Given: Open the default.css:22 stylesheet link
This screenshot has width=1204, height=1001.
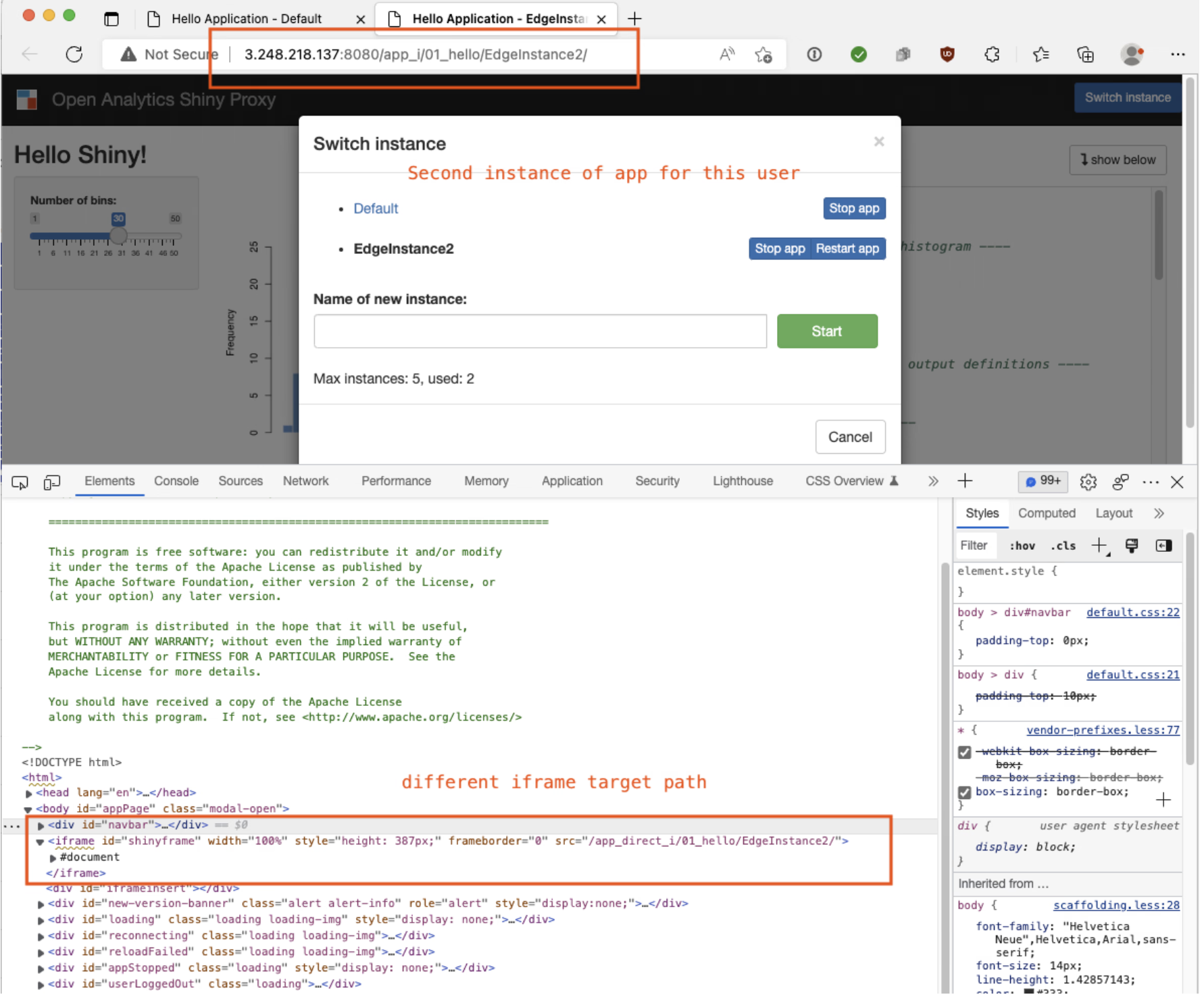Looking at the screenshot, I should [1132, 612].
